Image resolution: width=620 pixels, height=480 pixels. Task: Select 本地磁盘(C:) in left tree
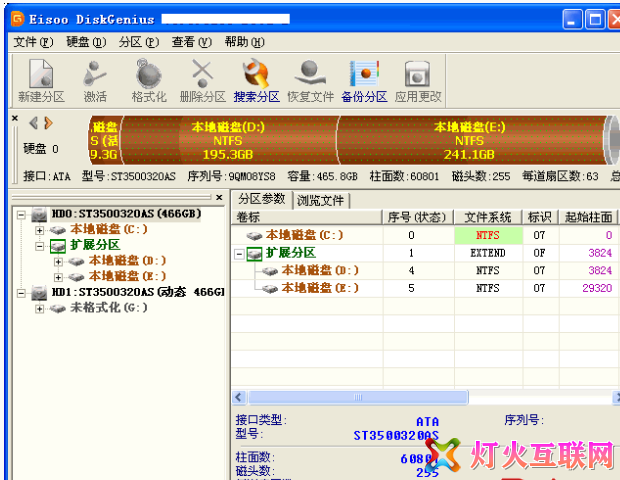click(109, 229)
